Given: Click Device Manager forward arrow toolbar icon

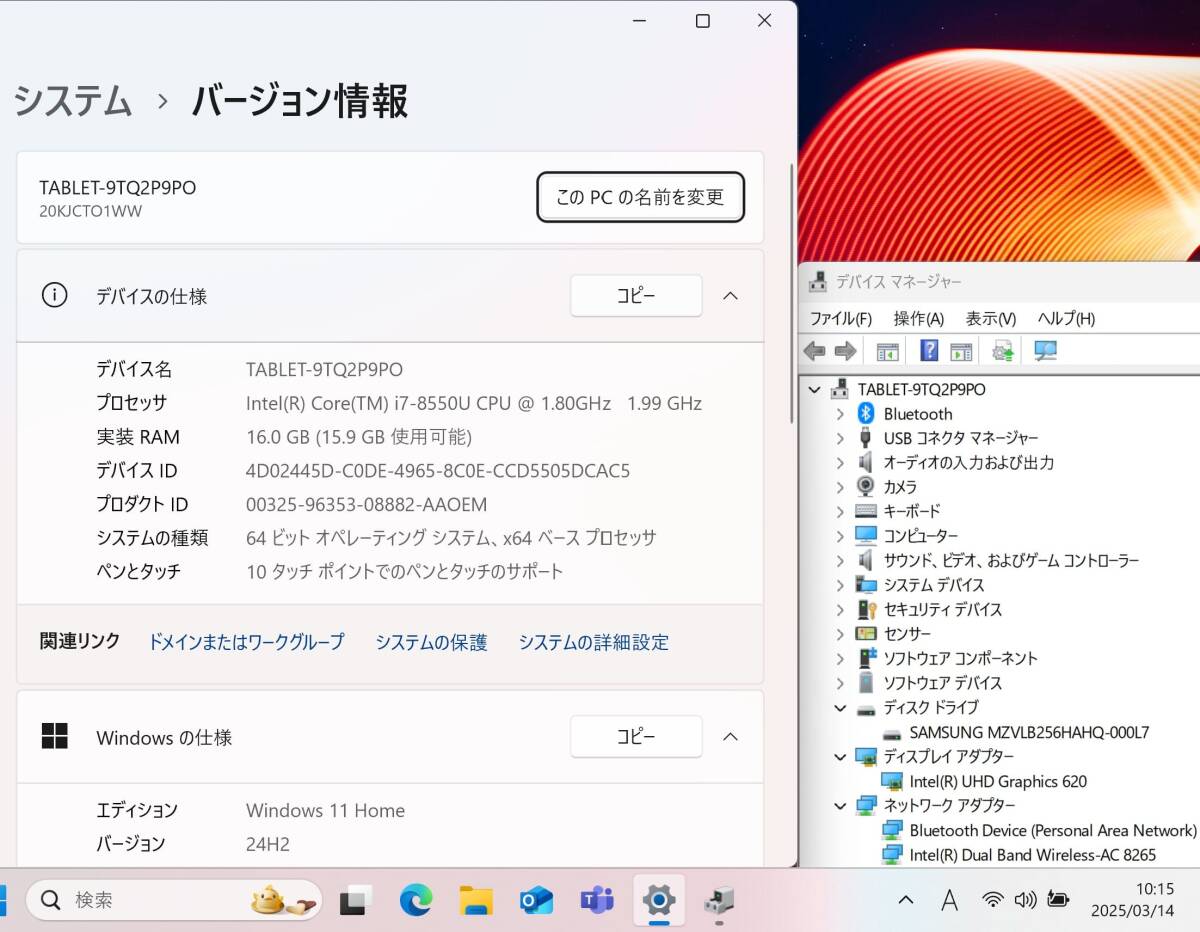Looking at the screenshot, I should click(x=846, y=351).
